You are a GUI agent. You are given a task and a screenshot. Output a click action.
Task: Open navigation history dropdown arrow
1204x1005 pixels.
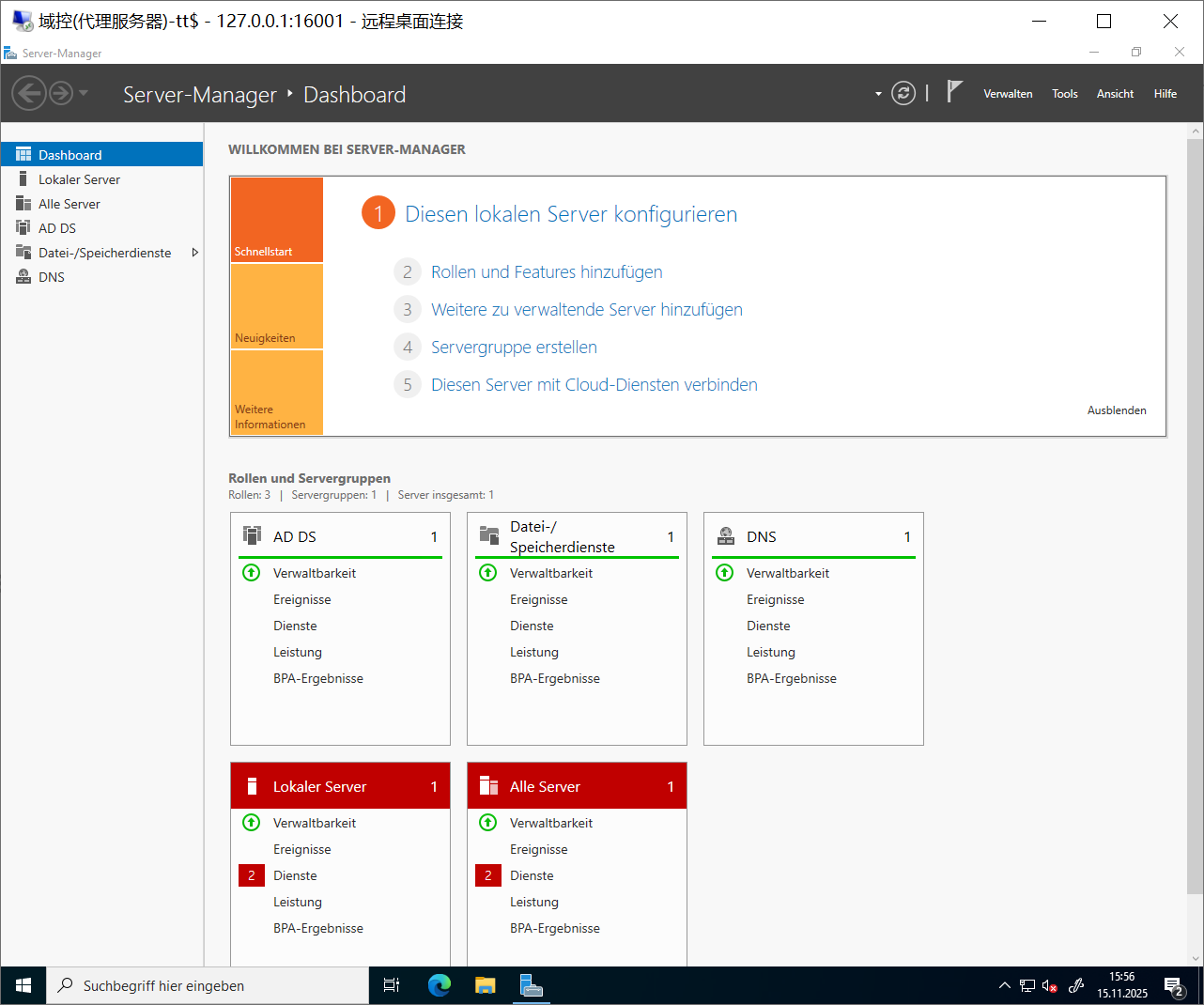point(84,93)
